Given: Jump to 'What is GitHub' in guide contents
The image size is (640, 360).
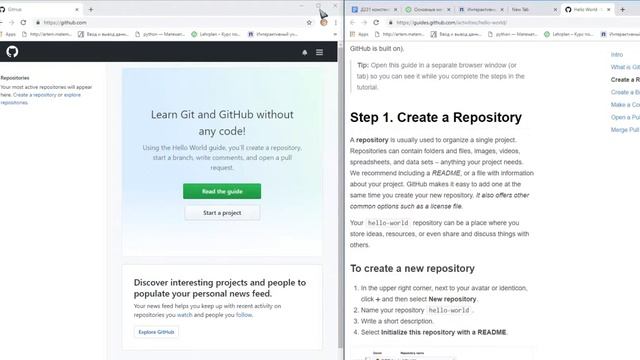Looking at the screenshot, I should (x=625, y=67).
